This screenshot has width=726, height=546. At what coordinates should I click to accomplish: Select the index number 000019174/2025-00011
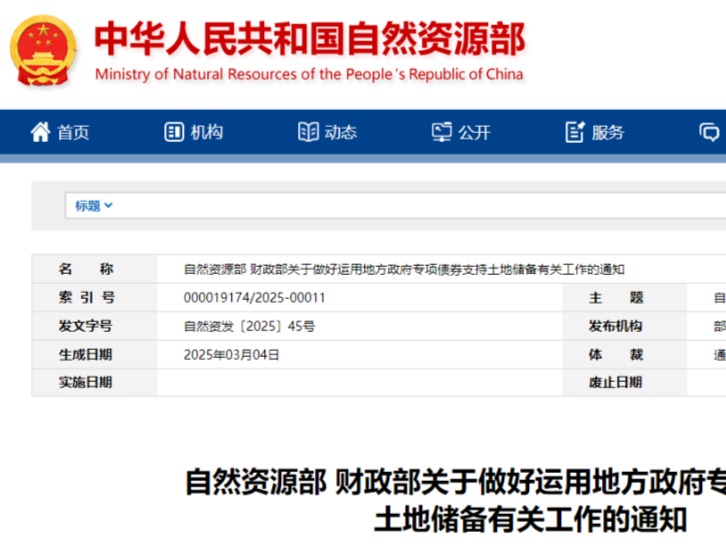tap(255, 297)
